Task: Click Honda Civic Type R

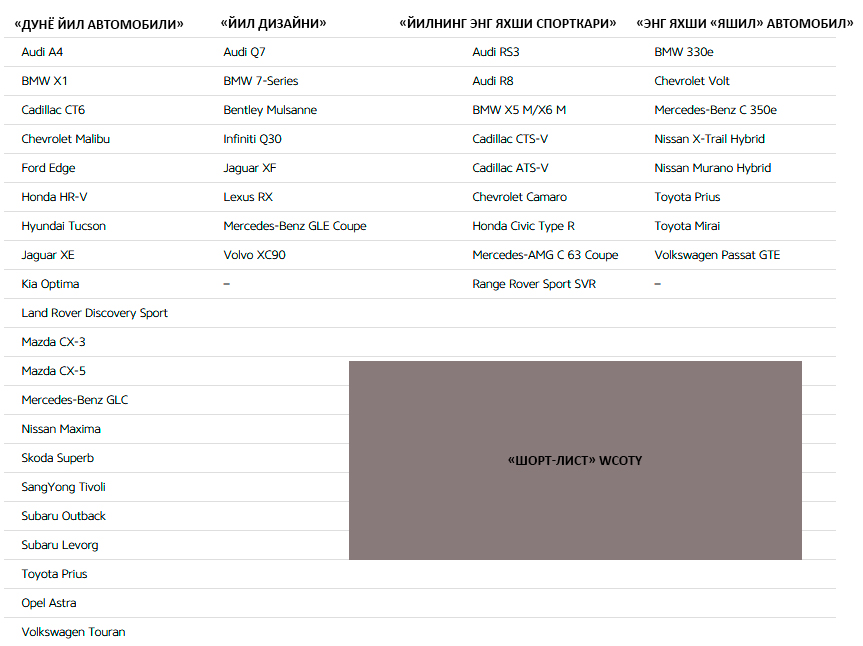Action: coord(523,226)
